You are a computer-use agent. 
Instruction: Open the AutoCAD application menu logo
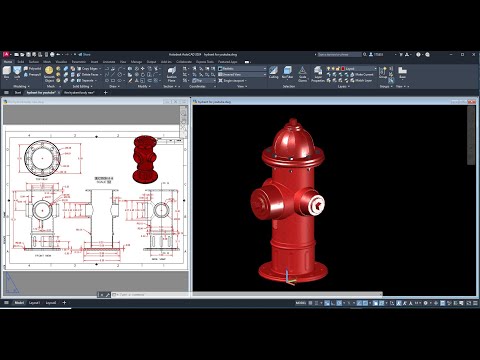tap(6, 54)
